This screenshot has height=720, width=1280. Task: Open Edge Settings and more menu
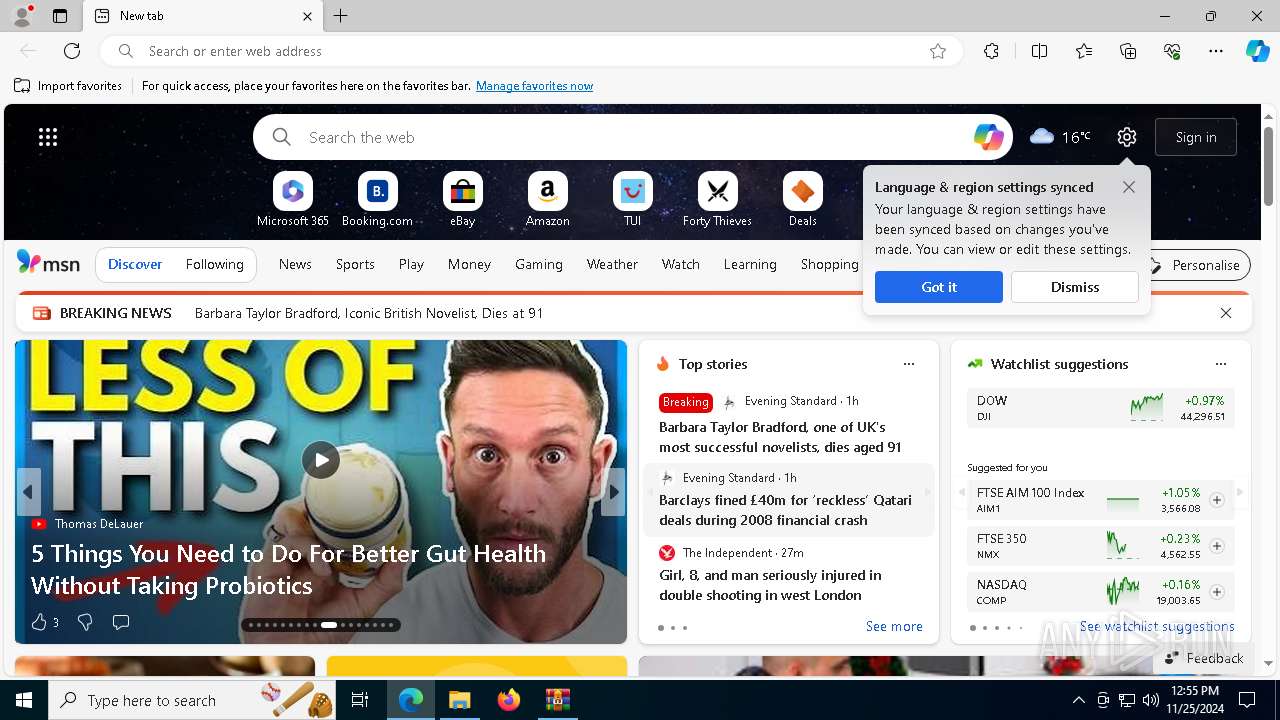coord(1216,51)
